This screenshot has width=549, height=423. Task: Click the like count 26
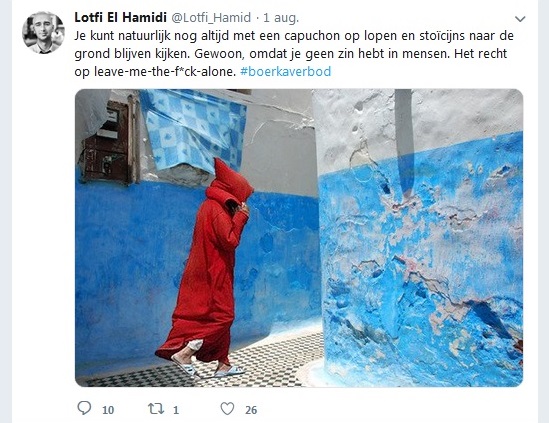click(251, 410)
